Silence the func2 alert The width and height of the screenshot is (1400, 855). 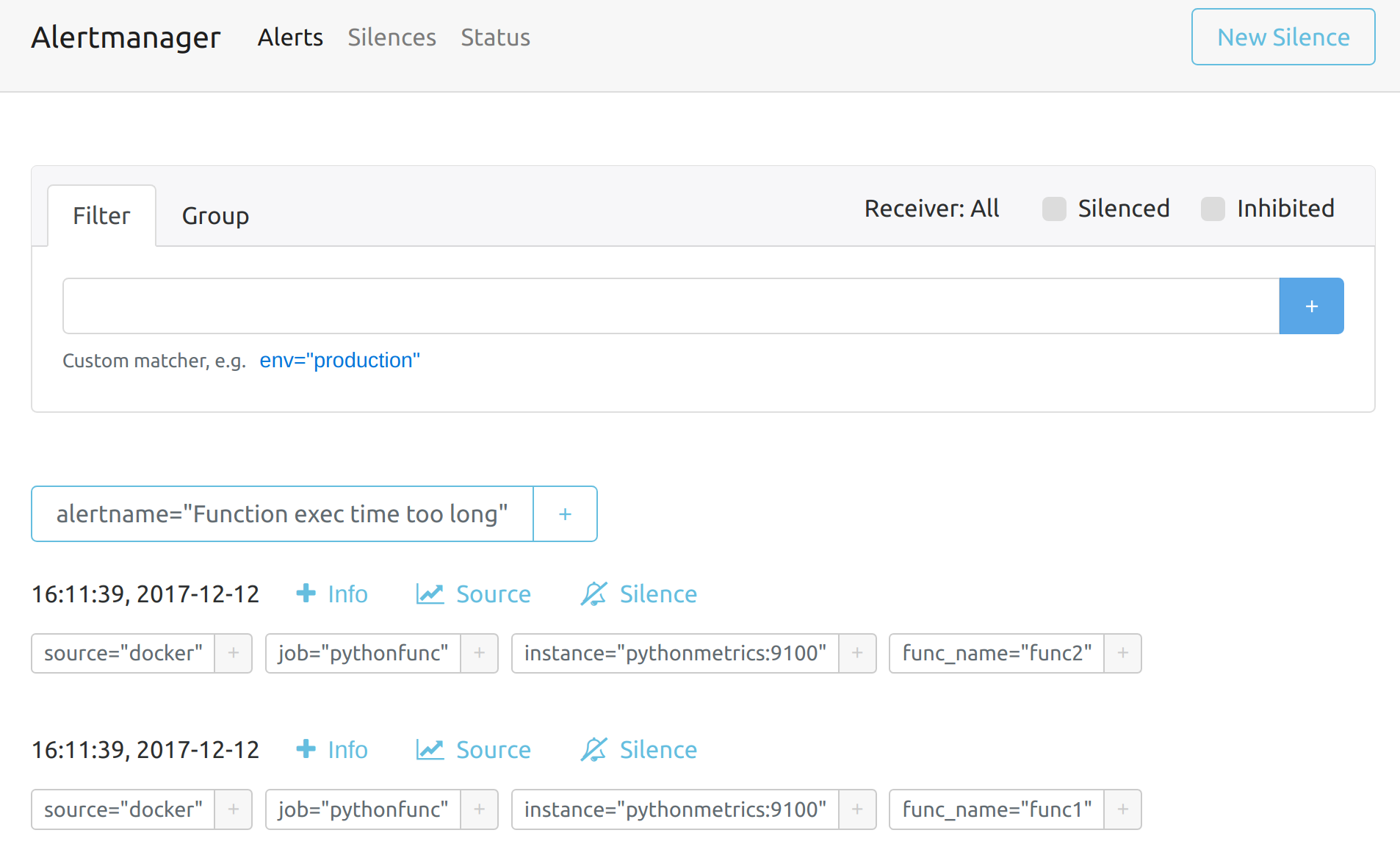click(638, 594)
